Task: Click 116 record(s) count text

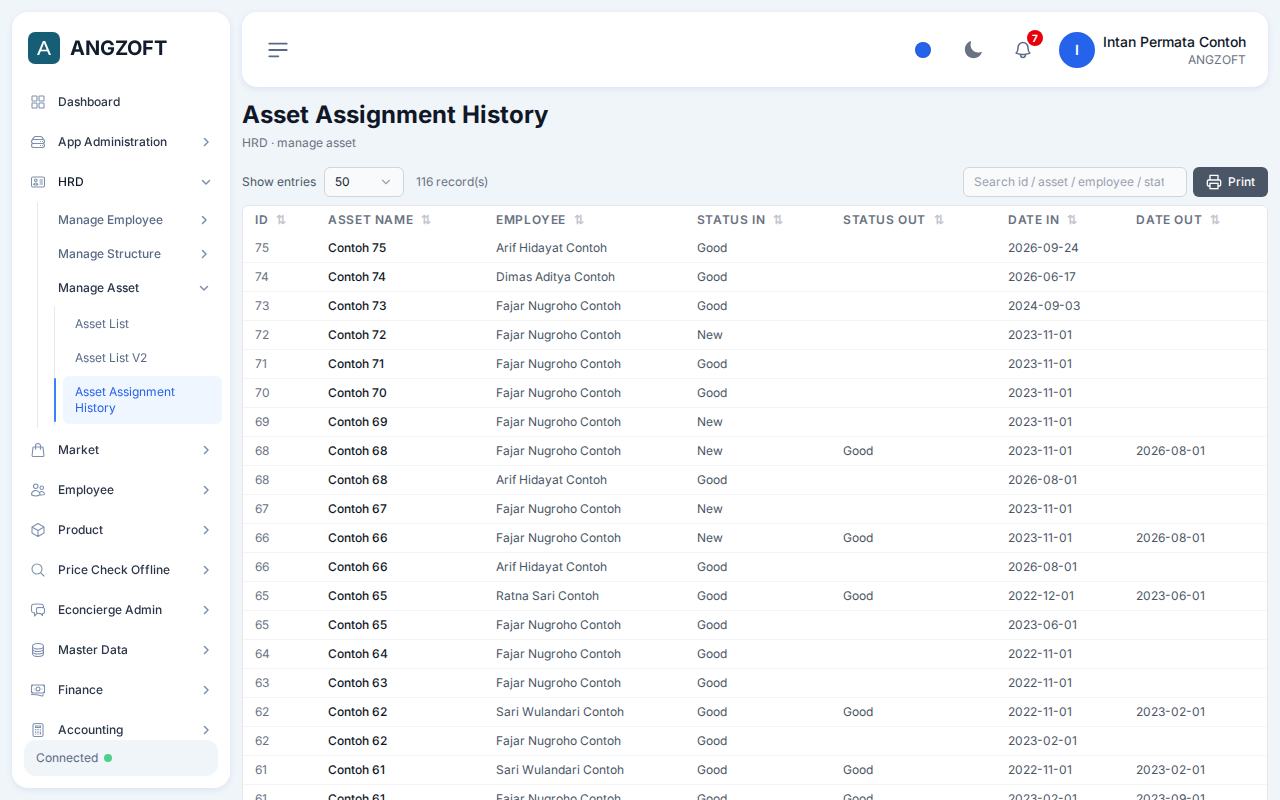Action: tap(452, 182)
